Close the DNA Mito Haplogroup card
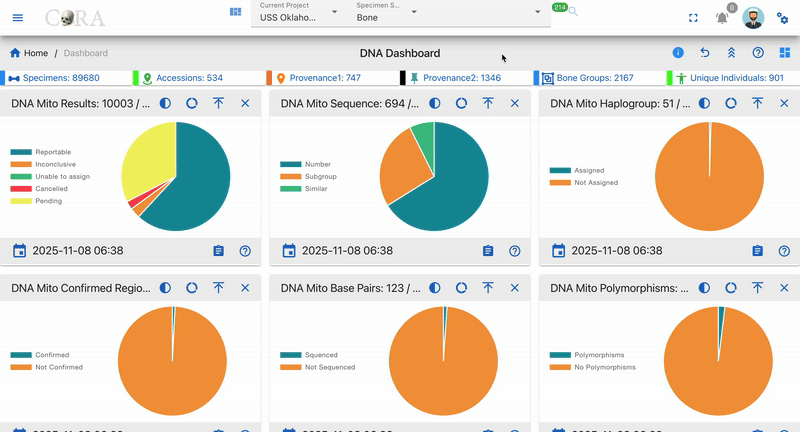This screenshot has width=800, height=432. (784, 104)
